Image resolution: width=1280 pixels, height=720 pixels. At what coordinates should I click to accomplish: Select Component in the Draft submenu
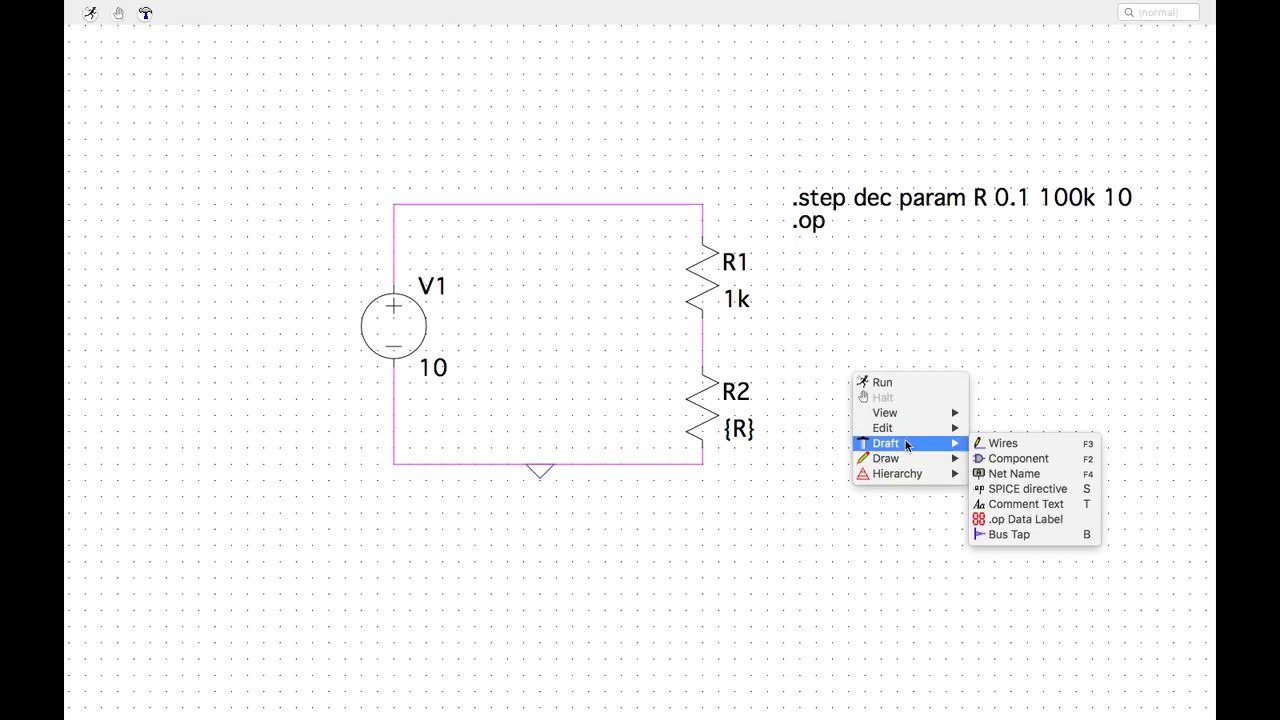coord(1034,459)
